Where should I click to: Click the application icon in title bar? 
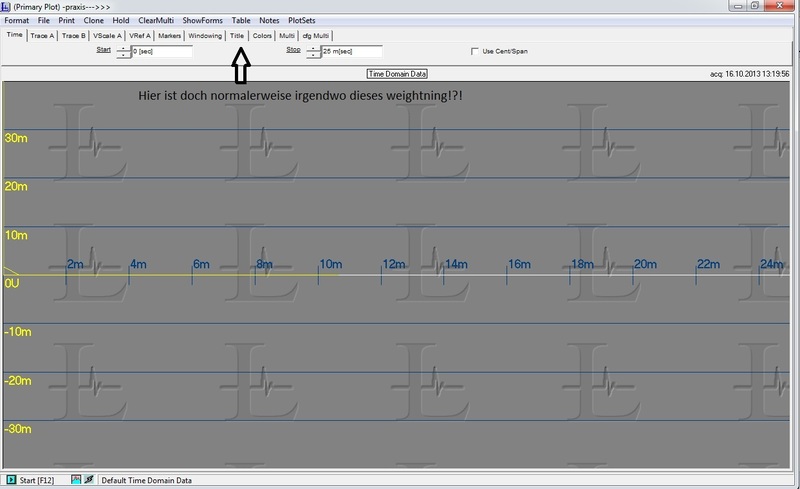click(7, 6)
